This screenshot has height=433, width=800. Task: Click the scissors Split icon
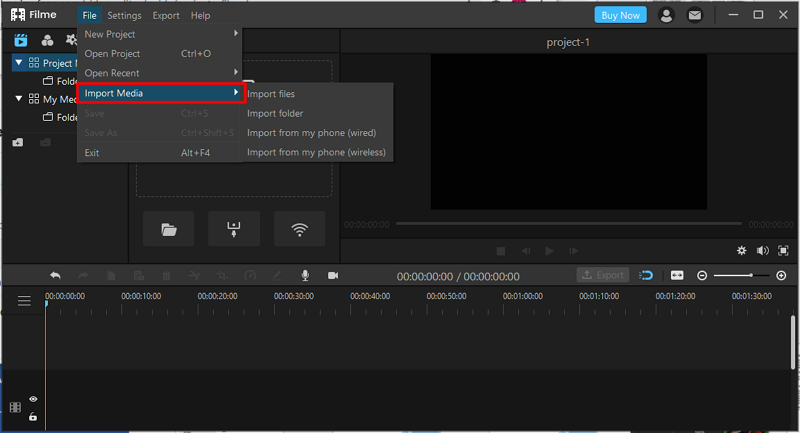(x=194, y=275)
